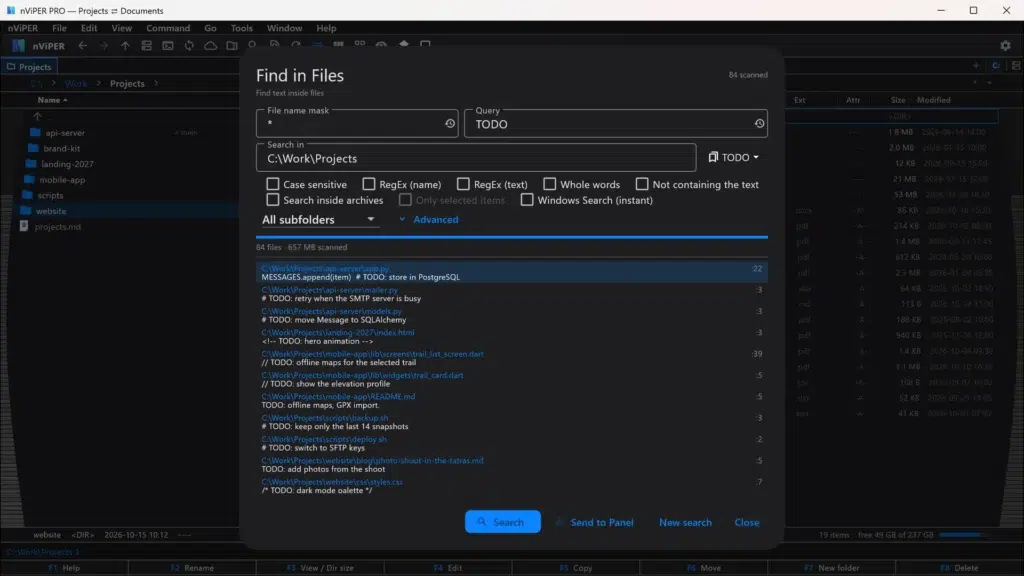Toggle Windows Search (instant) checkbox
The width and height of the screenshot is (1024, 576).
coord(527,200)
